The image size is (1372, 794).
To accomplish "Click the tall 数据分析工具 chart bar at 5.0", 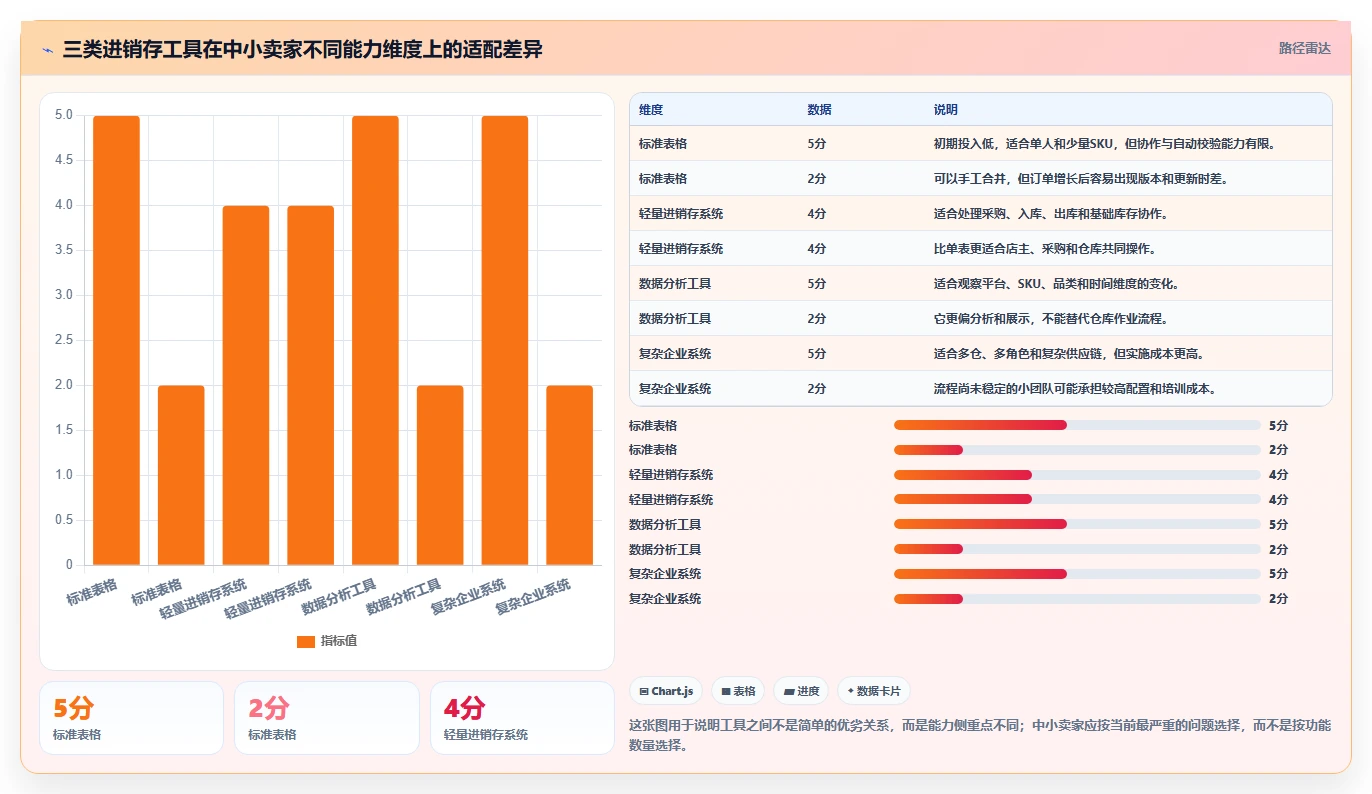I will [375, 340].
